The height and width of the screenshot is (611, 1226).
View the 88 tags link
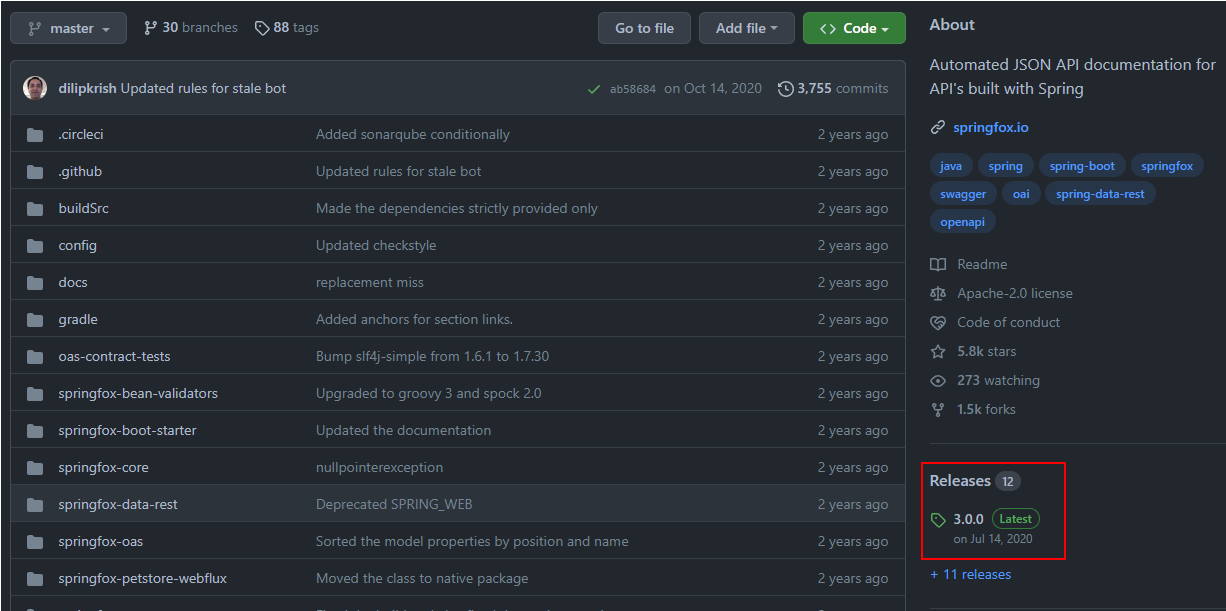point(287,28)
